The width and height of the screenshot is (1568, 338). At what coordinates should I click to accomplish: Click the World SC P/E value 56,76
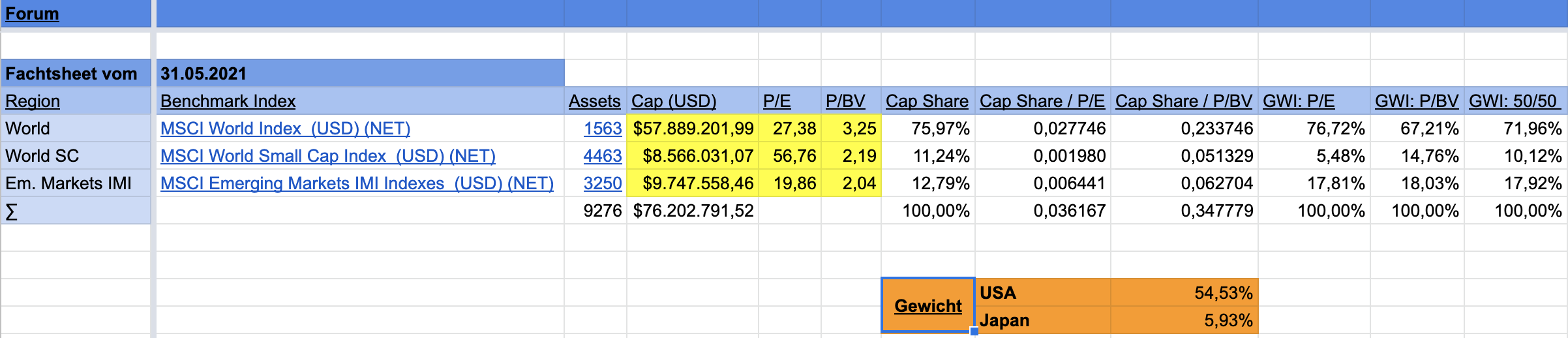[789, 156]
